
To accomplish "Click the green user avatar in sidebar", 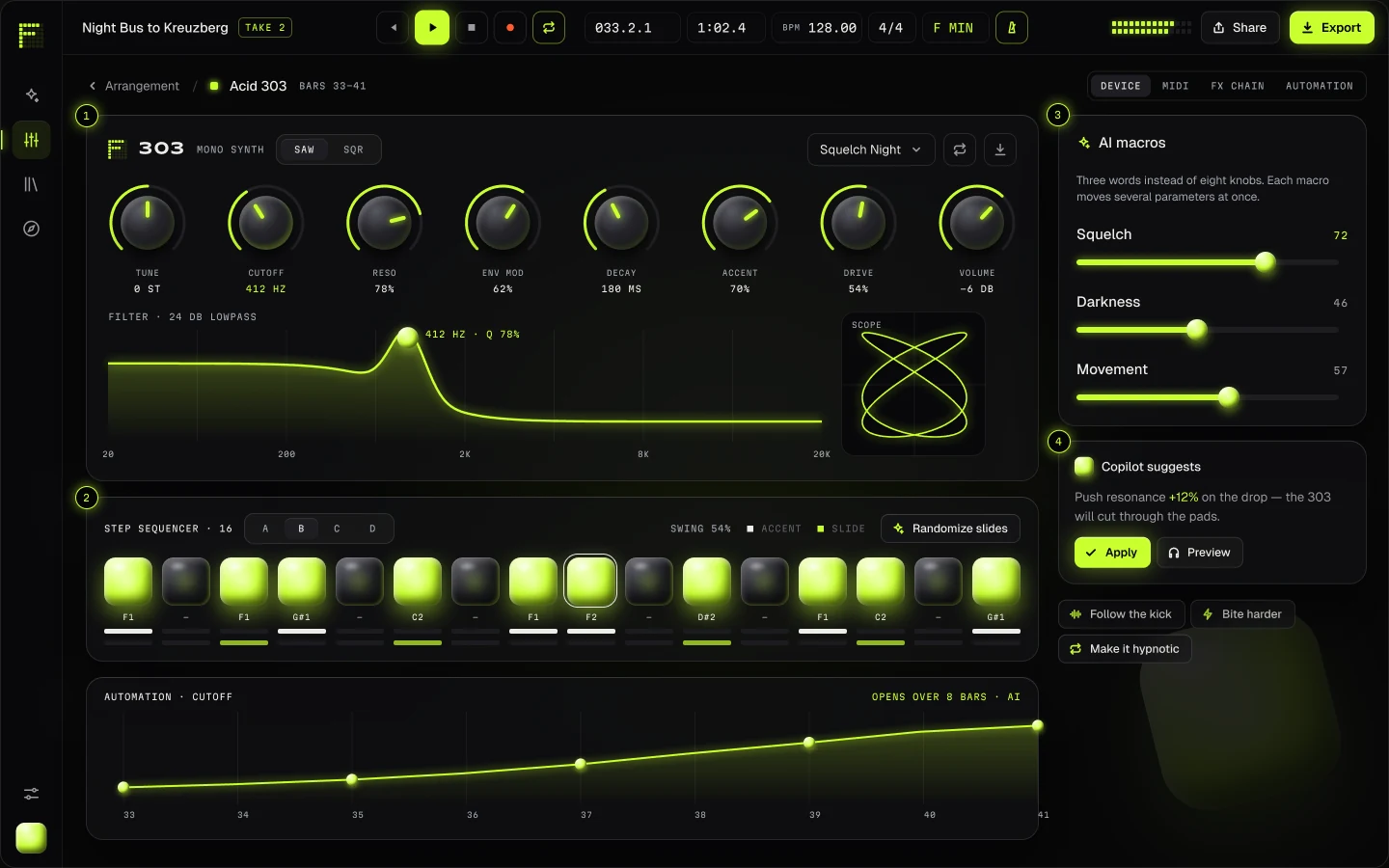I will click(x=31, y=838).
